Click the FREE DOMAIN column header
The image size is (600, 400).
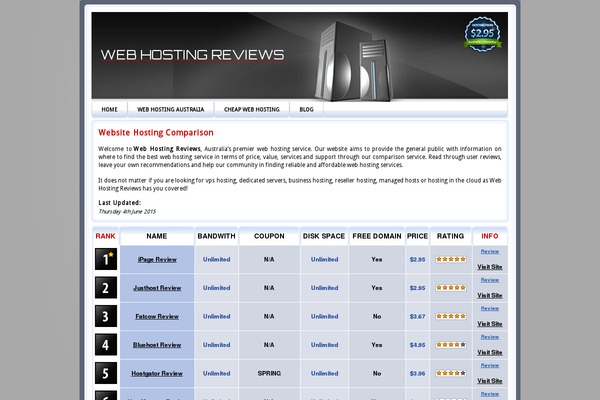377,236
